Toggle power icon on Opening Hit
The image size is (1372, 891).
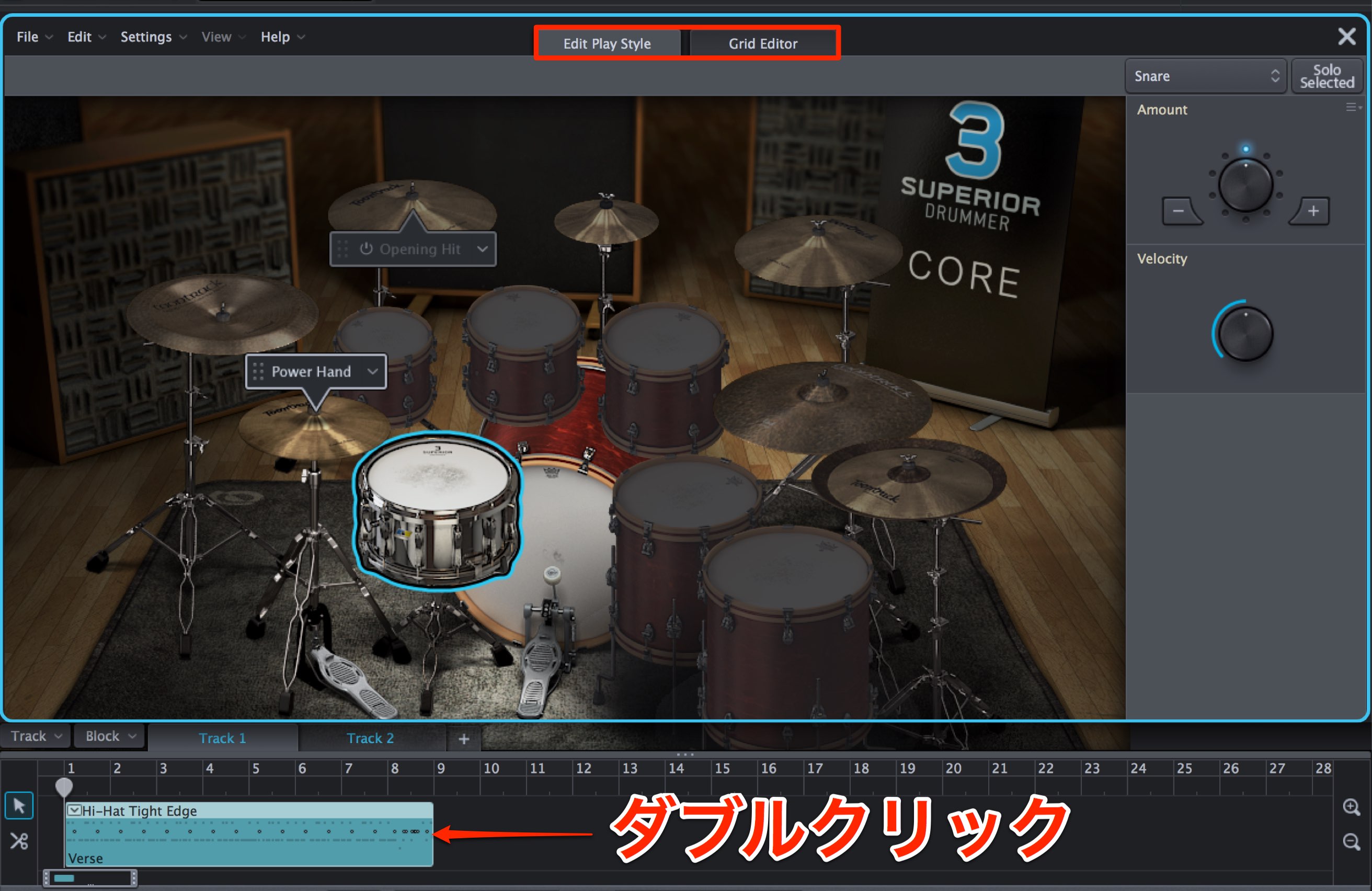pos(366,249)
